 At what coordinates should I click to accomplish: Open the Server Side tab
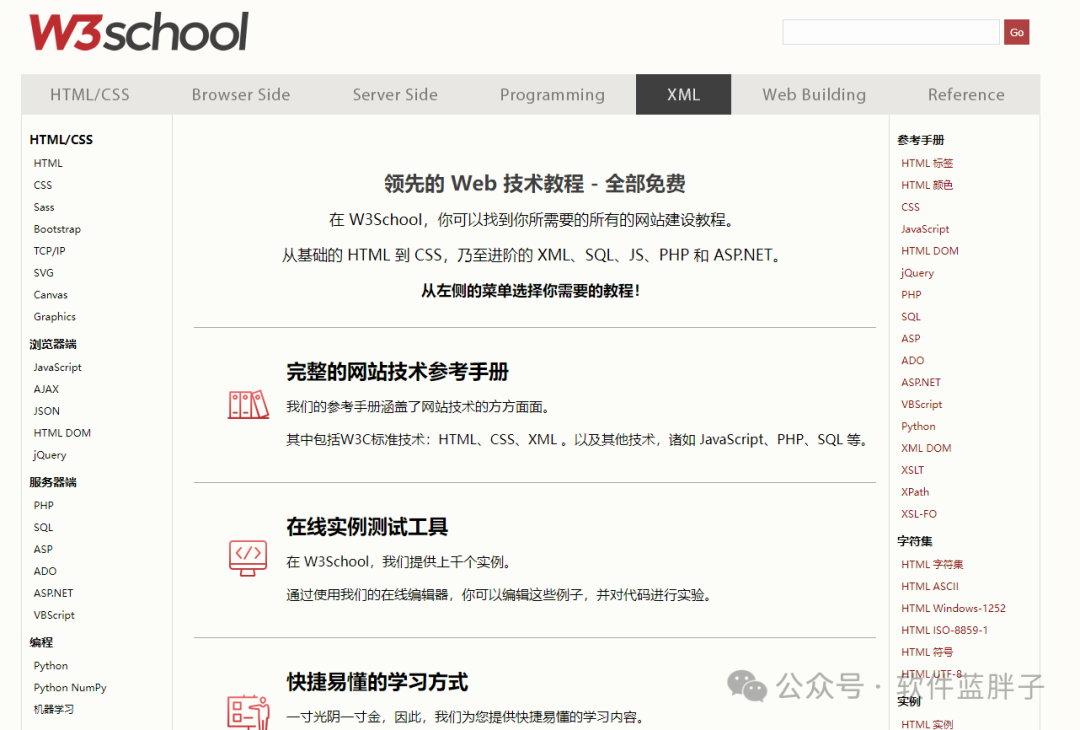click(395, 94)
